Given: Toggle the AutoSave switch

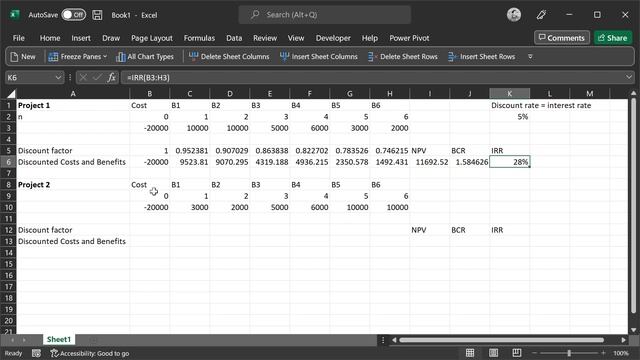Looking at the screenshot, I should point(73,15).
